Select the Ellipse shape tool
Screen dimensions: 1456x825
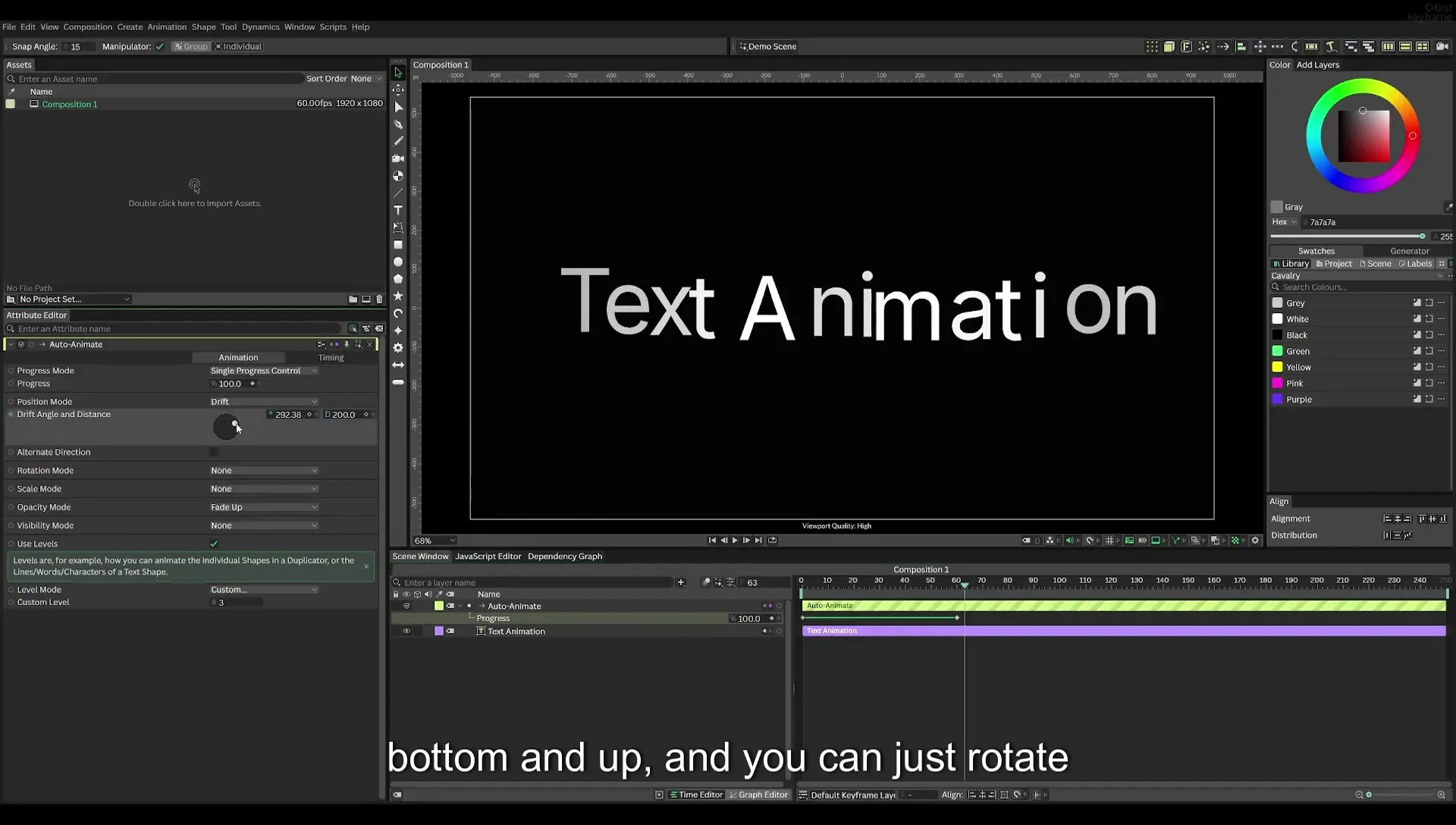point(398,262)
